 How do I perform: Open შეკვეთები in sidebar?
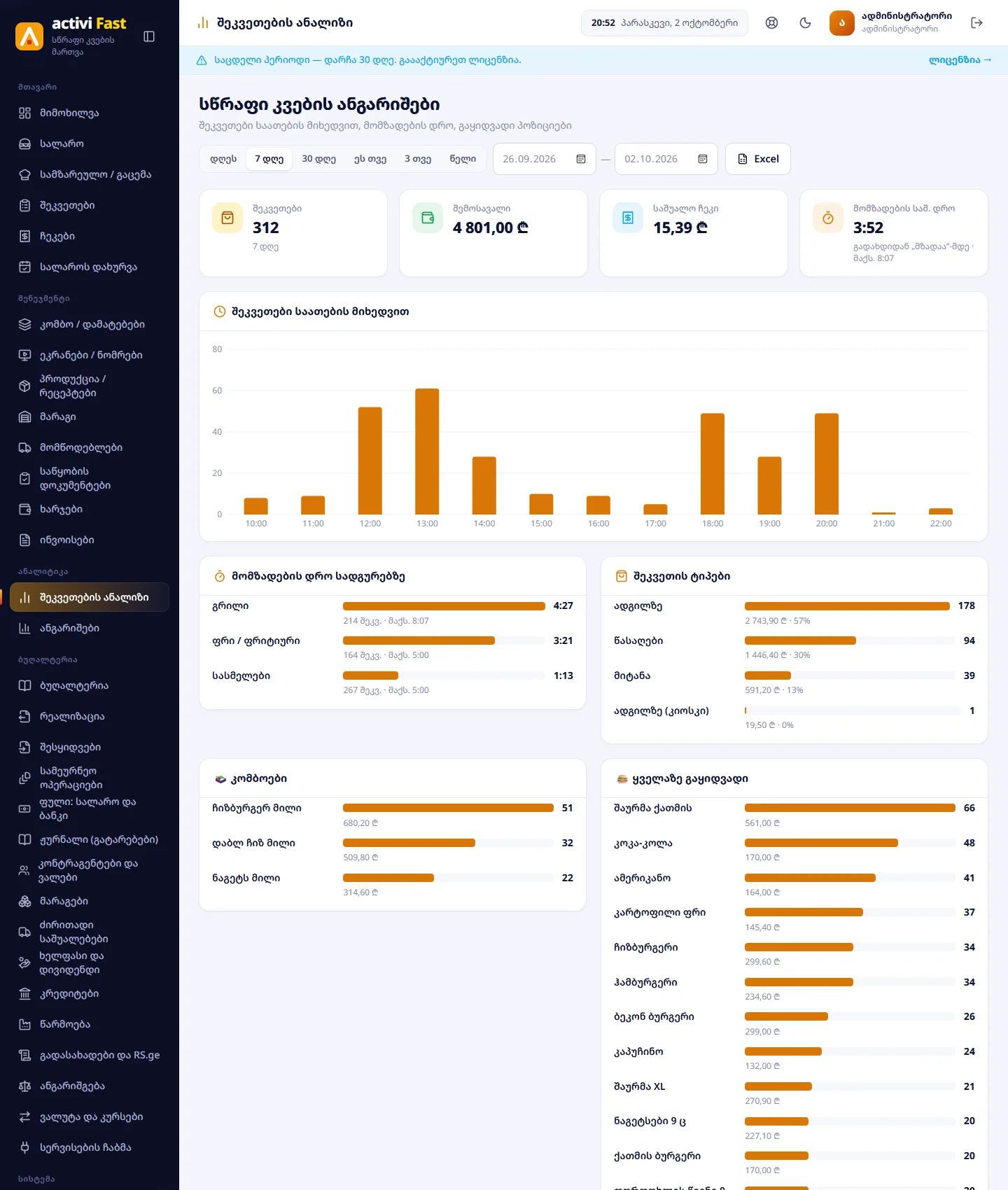(90, 206)
